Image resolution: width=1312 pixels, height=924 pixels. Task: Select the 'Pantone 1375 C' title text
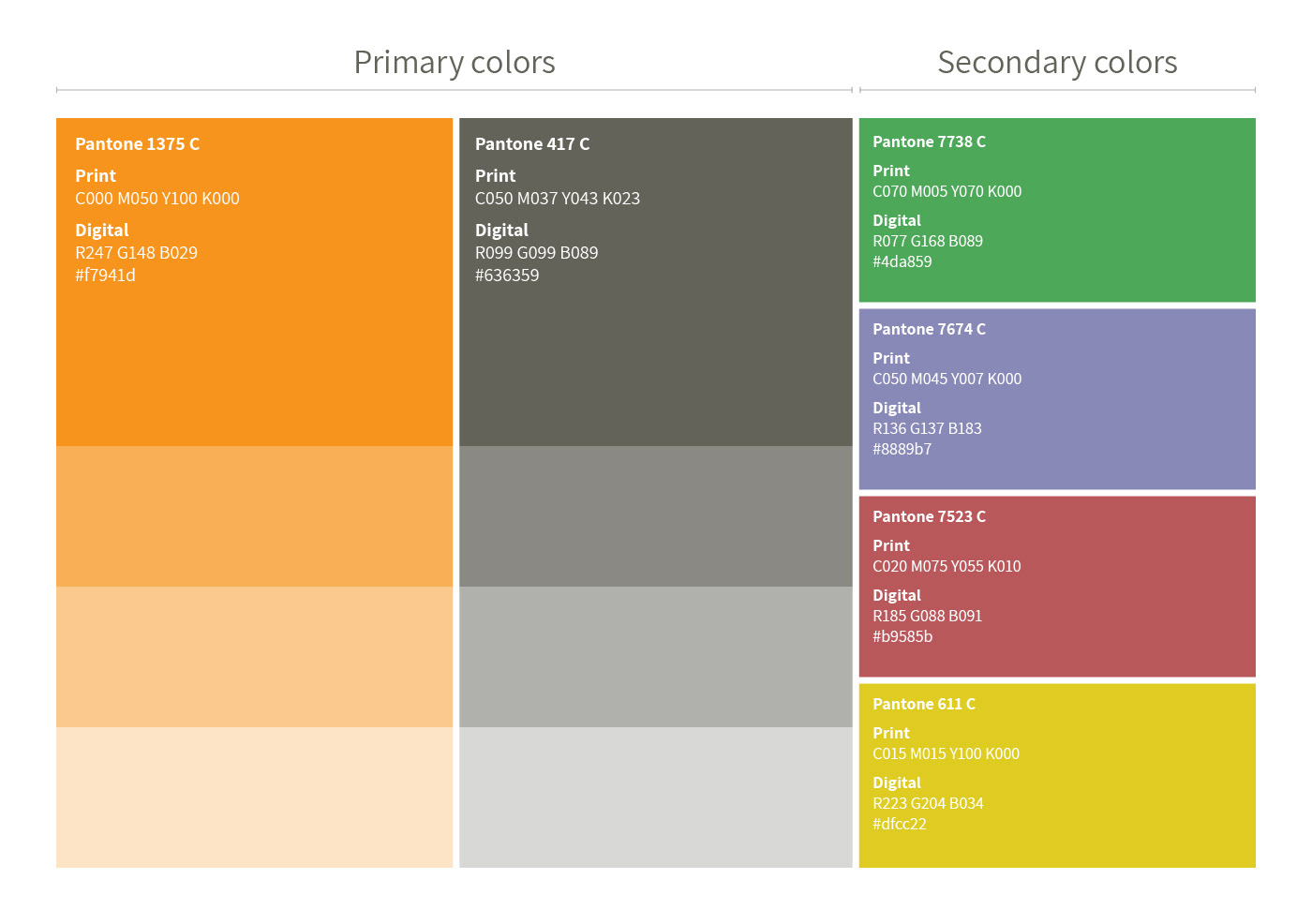tap(138, 144)
